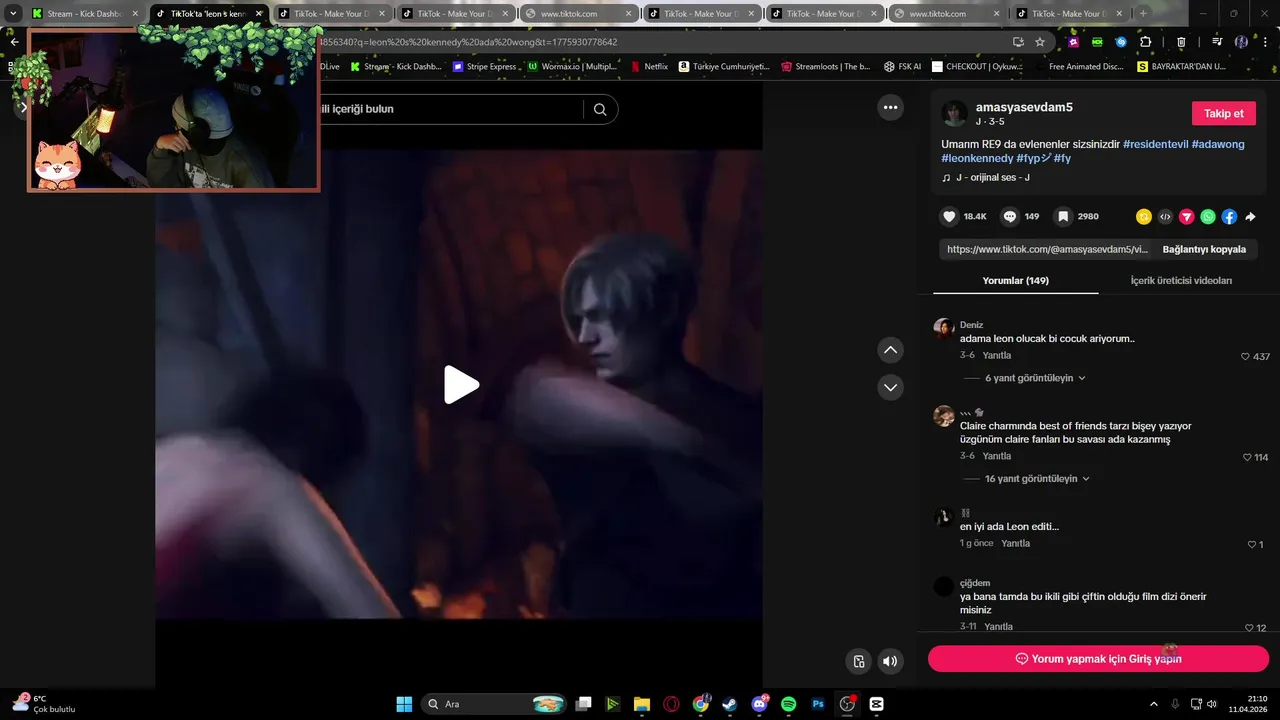Open Photoshop from the taskbar
The height and width of the screenshot is (720, 1280).
pos(818,704)
